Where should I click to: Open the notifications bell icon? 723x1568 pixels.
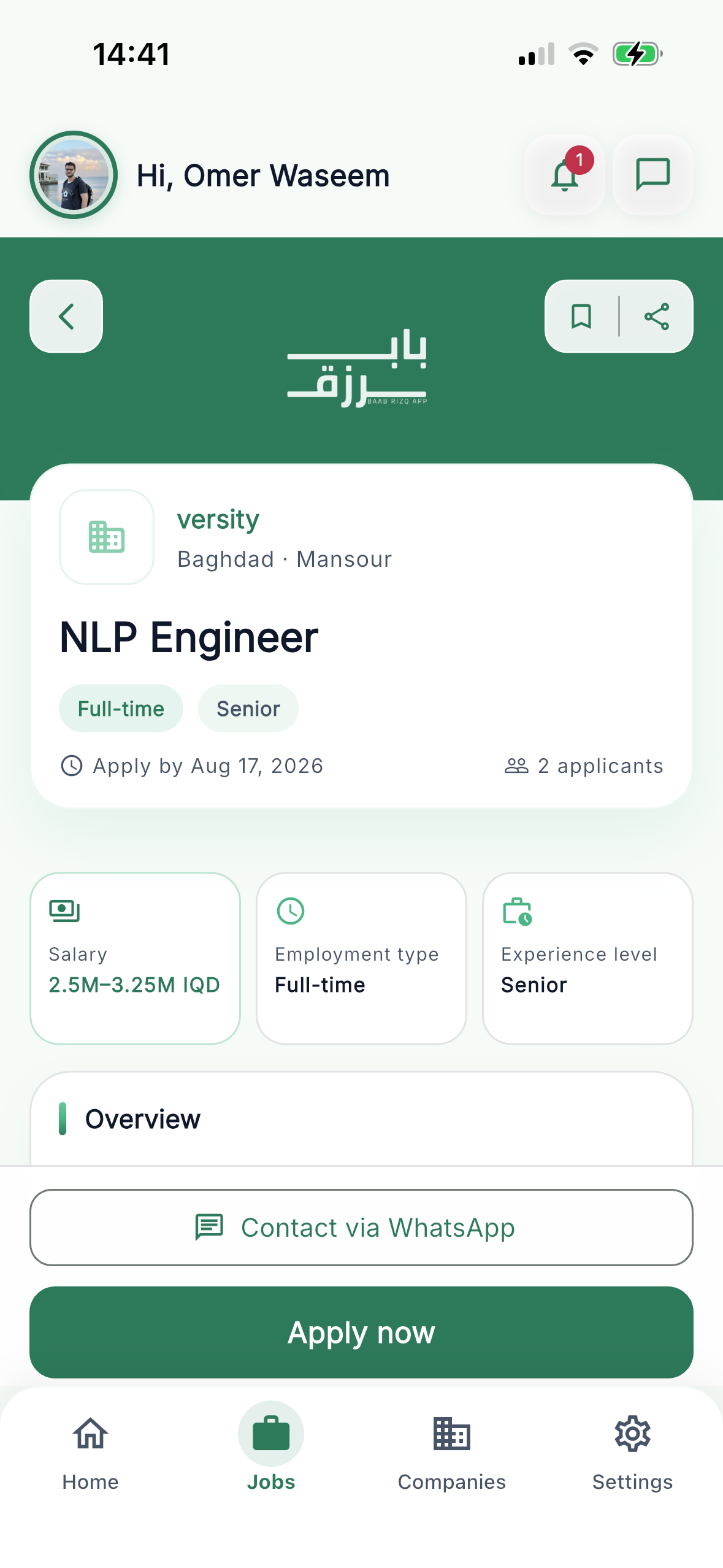565,175
